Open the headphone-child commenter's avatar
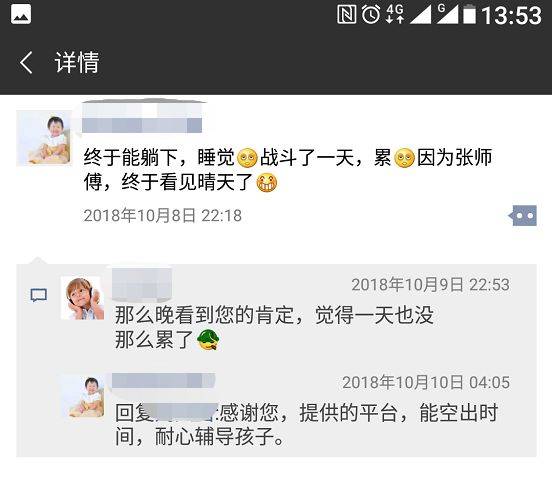Viewport: 552px width, 478px height. pos(82,298)
